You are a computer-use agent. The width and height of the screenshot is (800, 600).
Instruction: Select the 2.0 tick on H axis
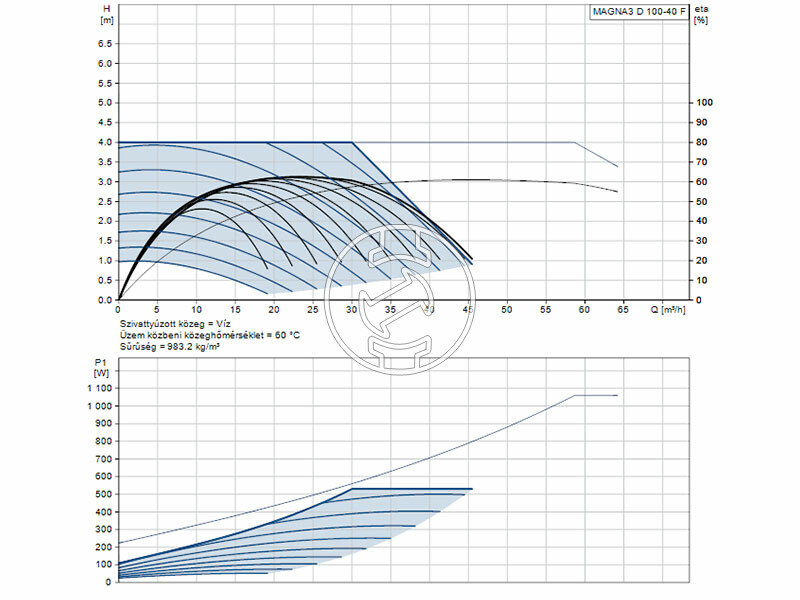(106, 221)
